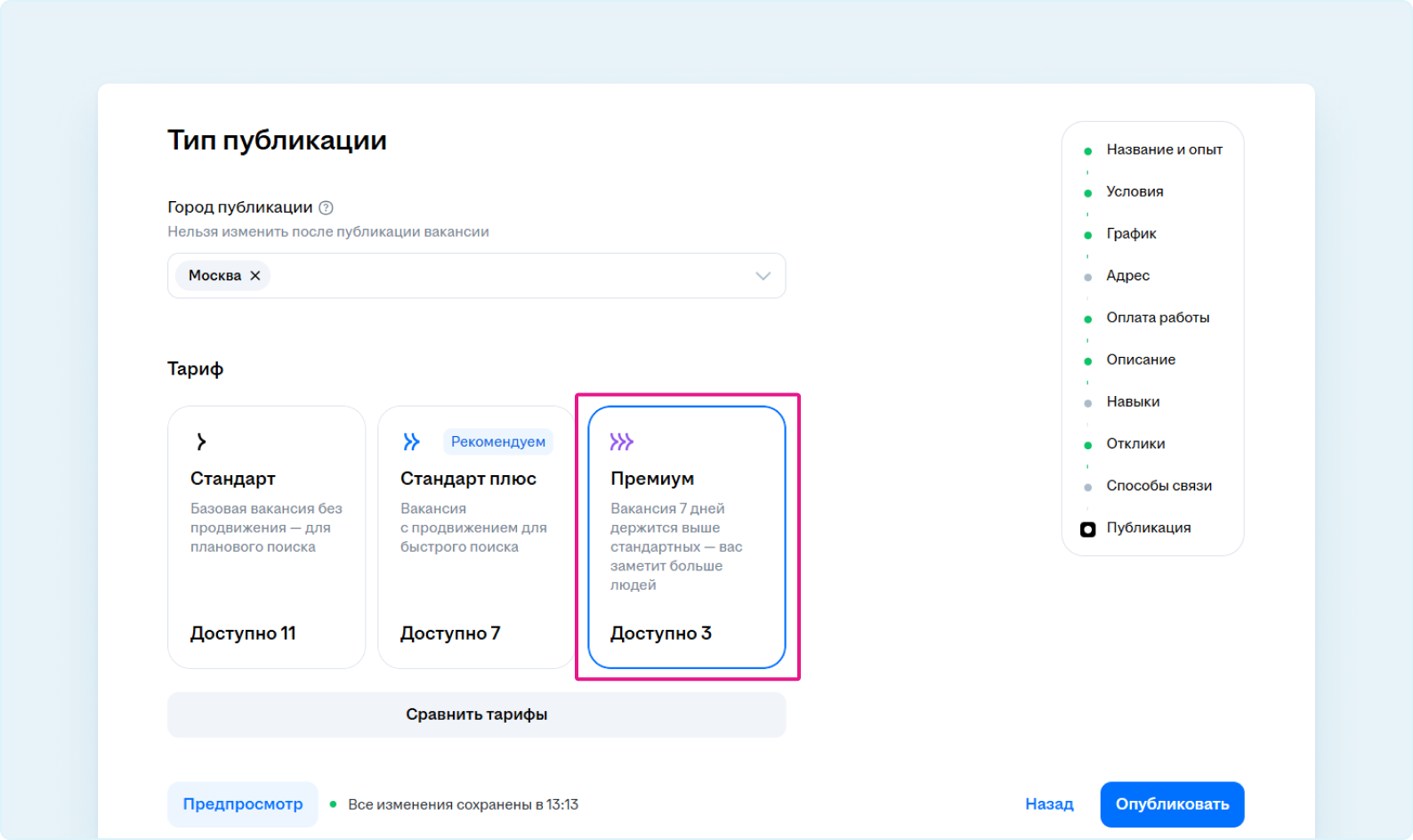Go back with the Назад link
1413x840 pixels.
pyautogui.click(x=1049, y=804)
